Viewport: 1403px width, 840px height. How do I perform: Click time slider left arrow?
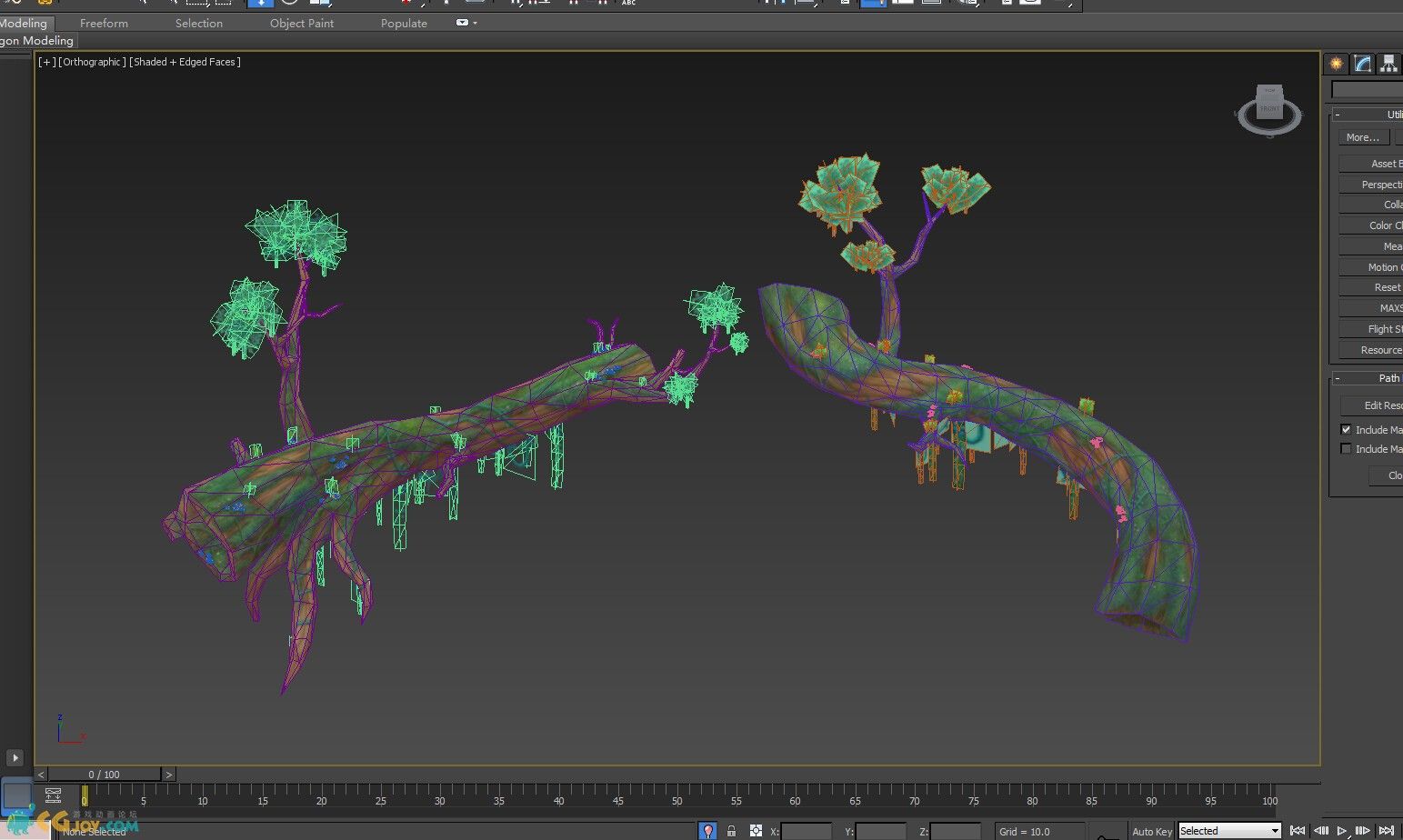click(41, 775)
